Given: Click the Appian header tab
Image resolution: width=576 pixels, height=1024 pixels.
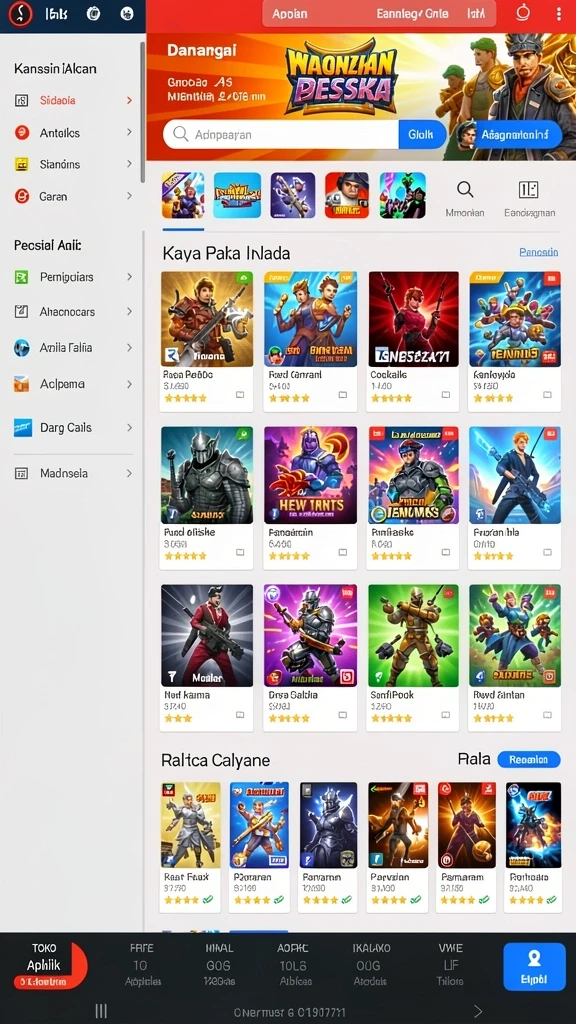Looking at the screenshot, I should pyautogui.click(x=289, y=14).
